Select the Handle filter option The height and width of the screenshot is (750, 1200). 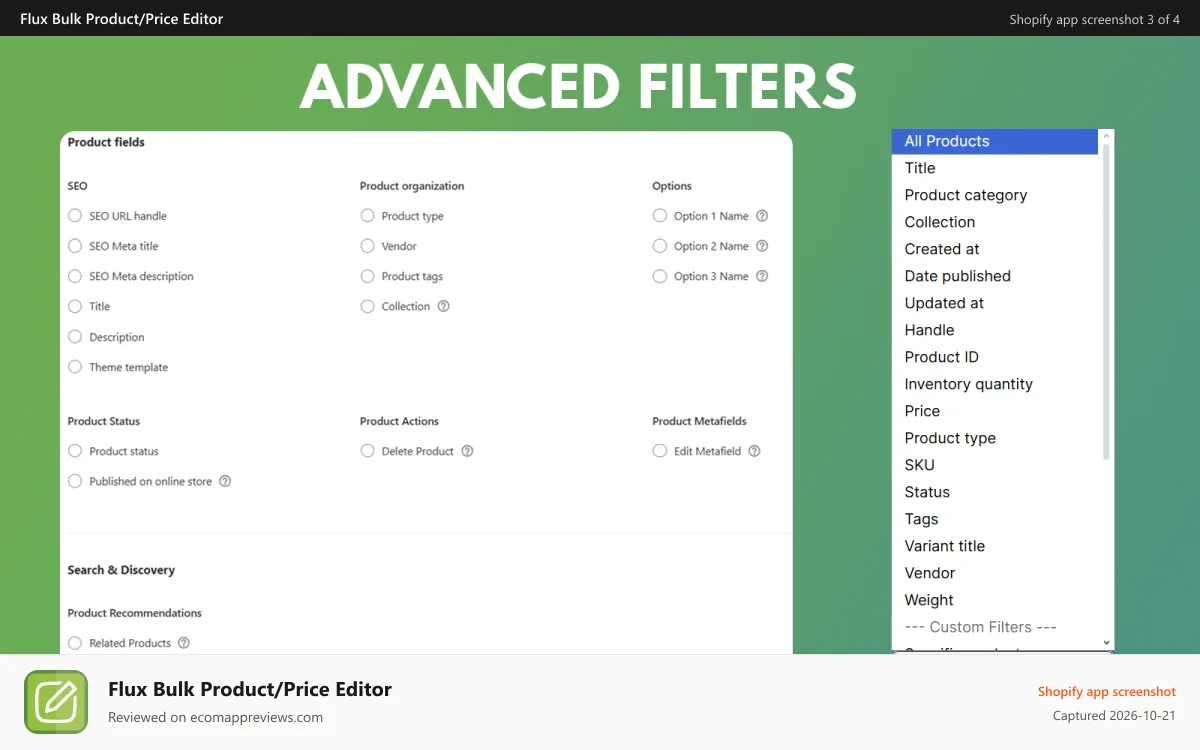pos(995,330)
